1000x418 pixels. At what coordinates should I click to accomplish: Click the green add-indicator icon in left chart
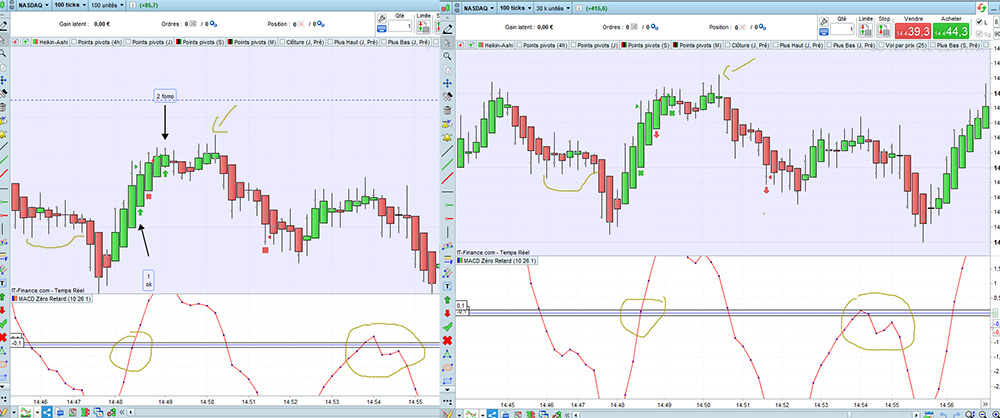[26, 42]
